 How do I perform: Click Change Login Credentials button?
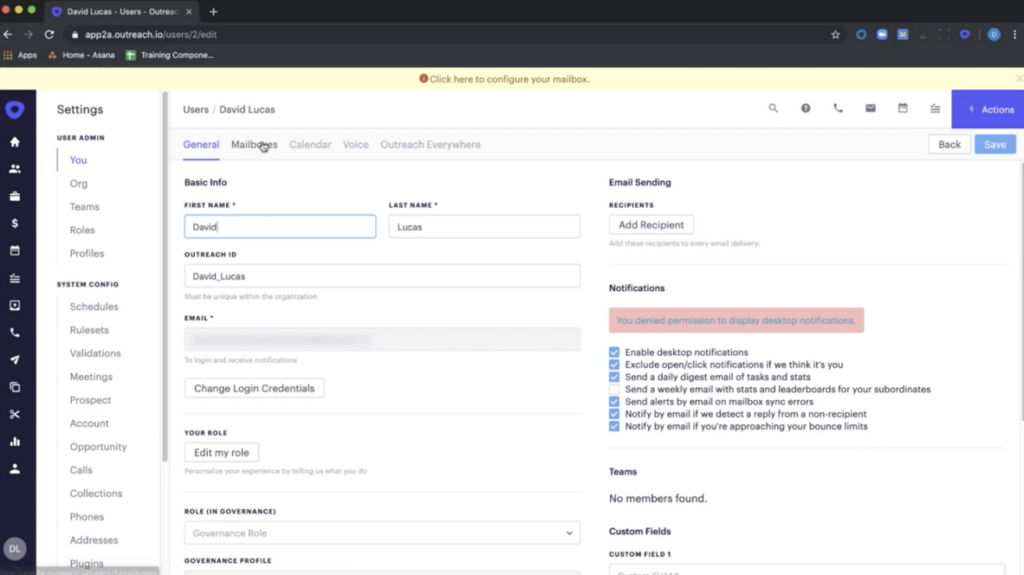tap(254, 388)
